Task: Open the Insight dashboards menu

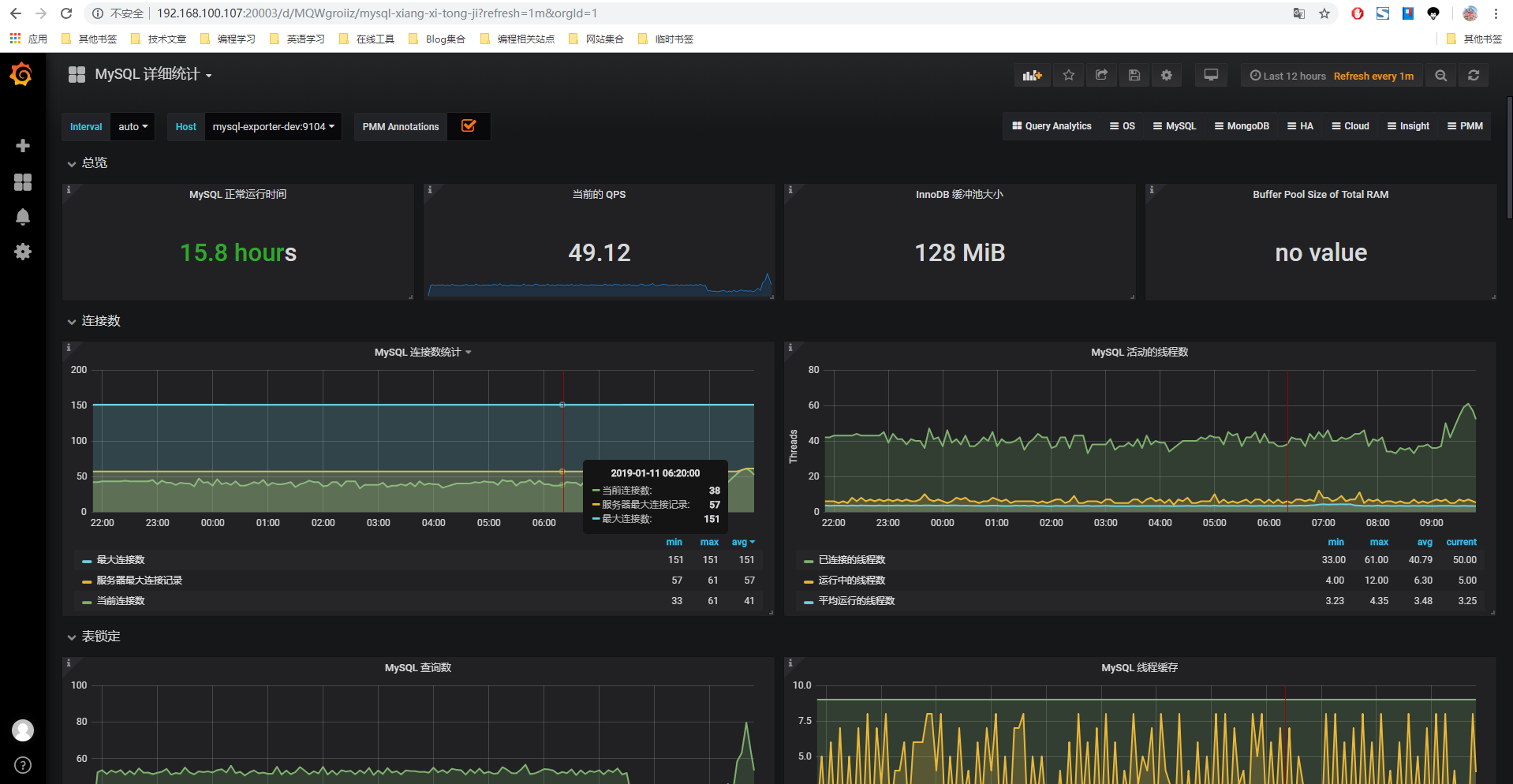Action: (x=1408, y=126)
